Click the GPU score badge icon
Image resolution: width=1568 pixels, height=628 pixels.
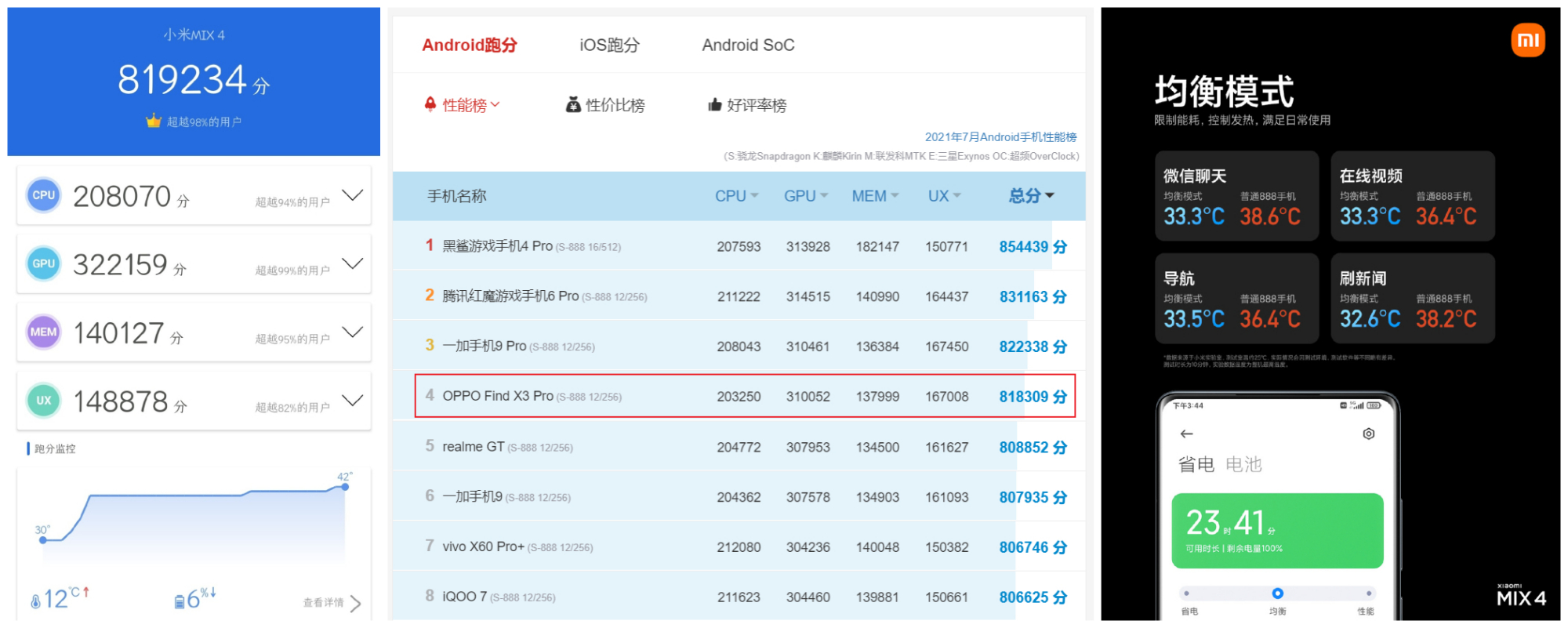[x=44, y=263]
